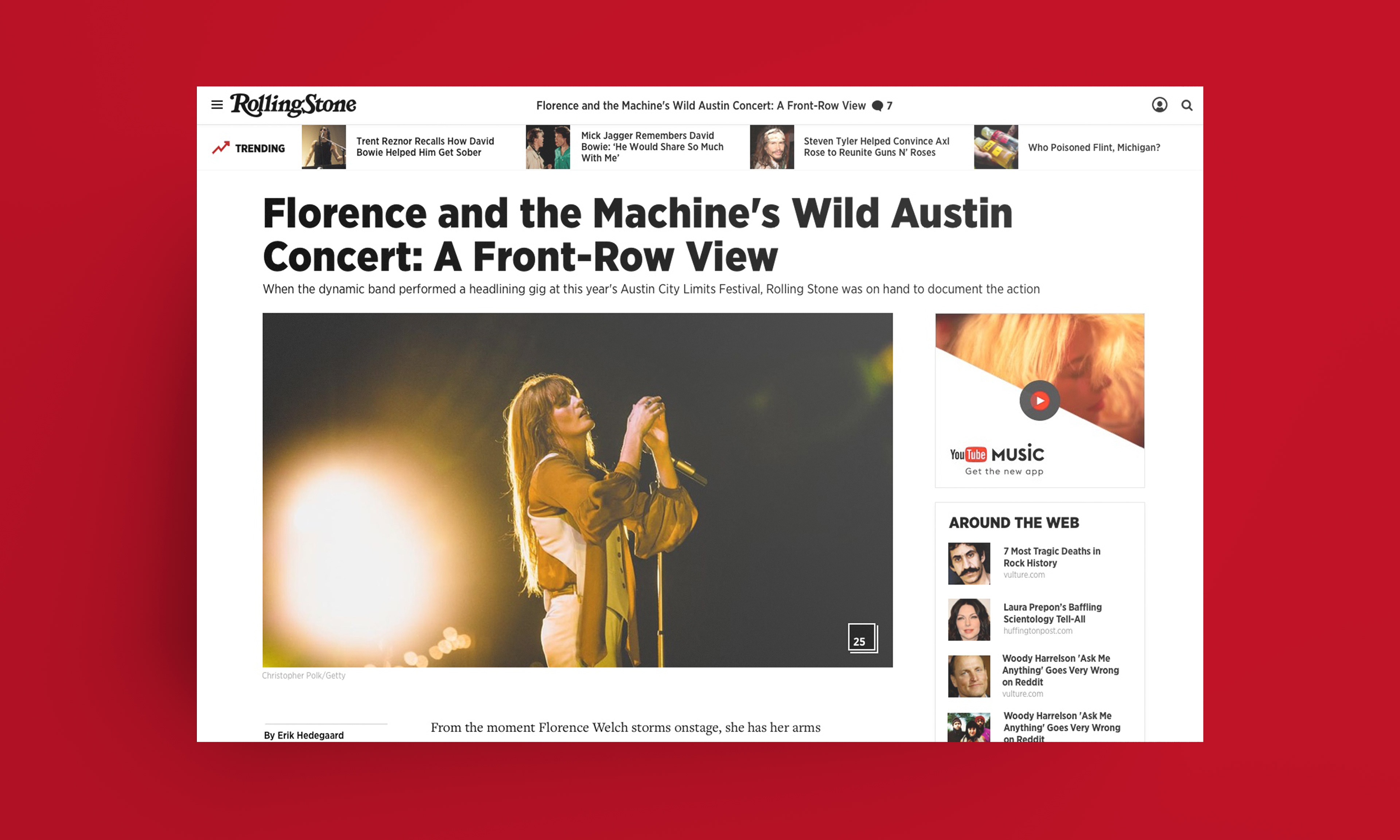
Task: Open the hamburger navigation menu
Action: [217, 105]
